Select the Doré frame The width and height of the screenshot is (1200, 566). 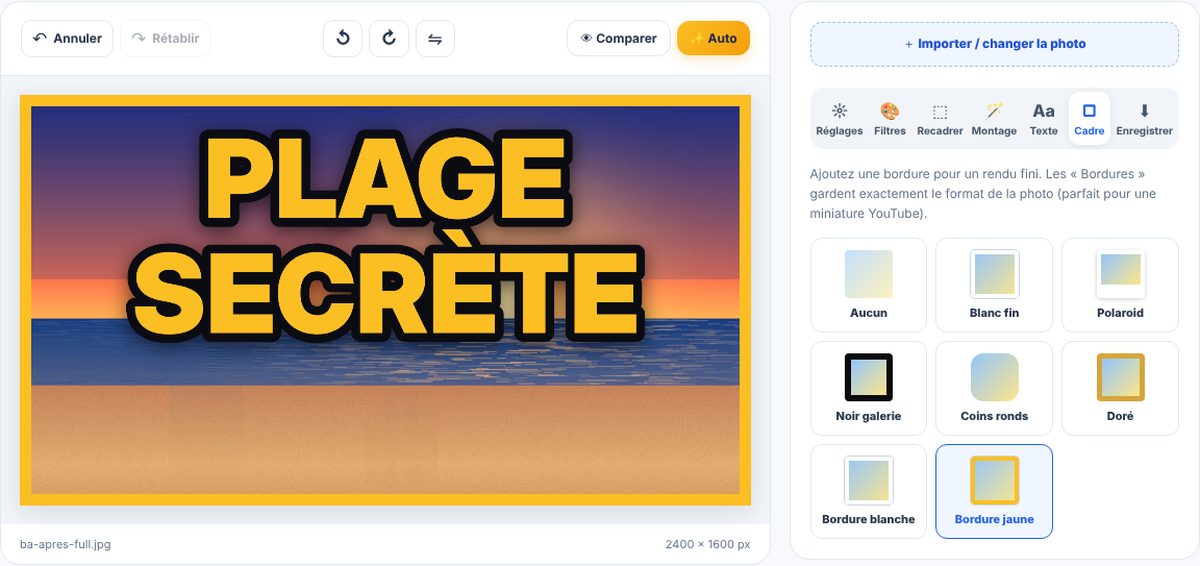pos(1120,388)
